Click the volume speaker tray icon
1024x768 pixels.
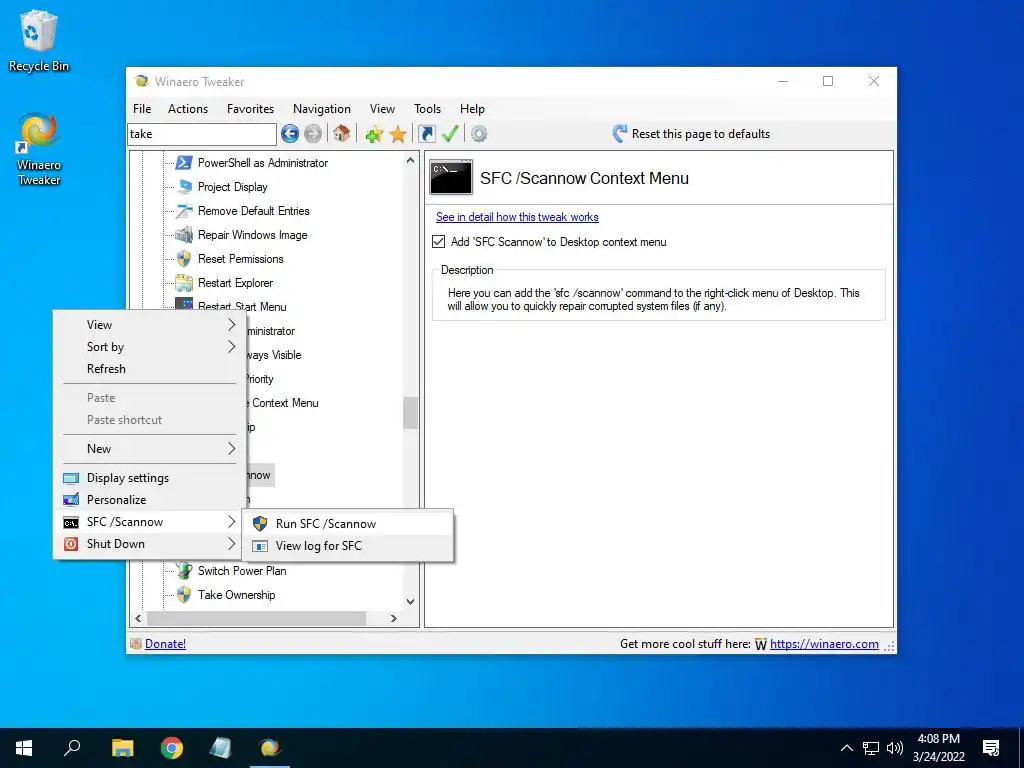[x=895, y=748]
